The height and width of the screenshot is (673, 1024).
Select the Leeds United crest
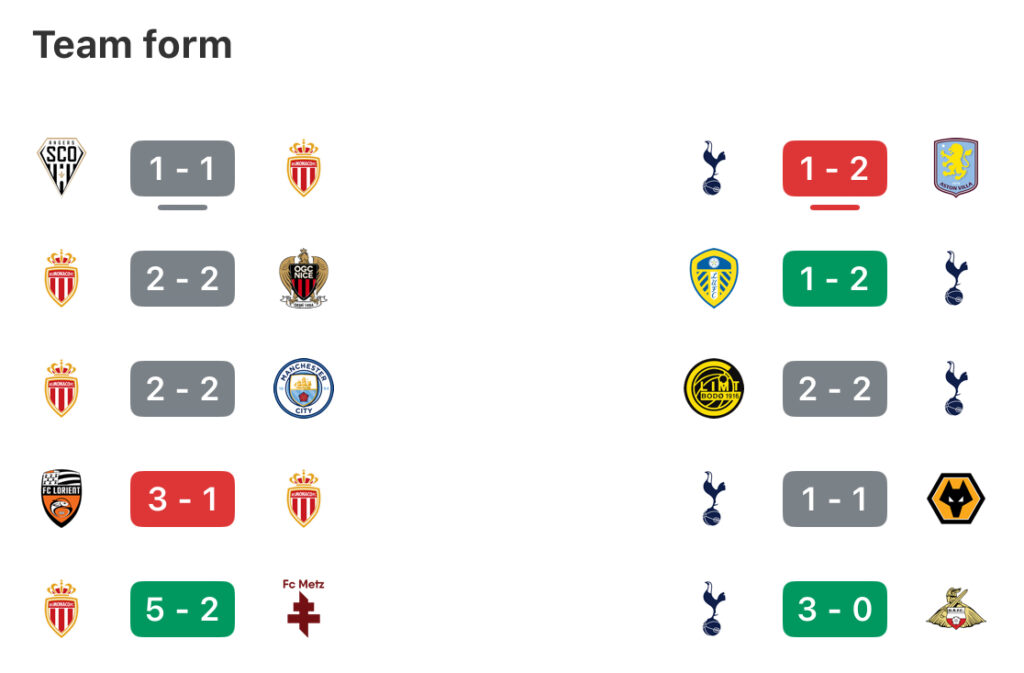click(713, 278)
